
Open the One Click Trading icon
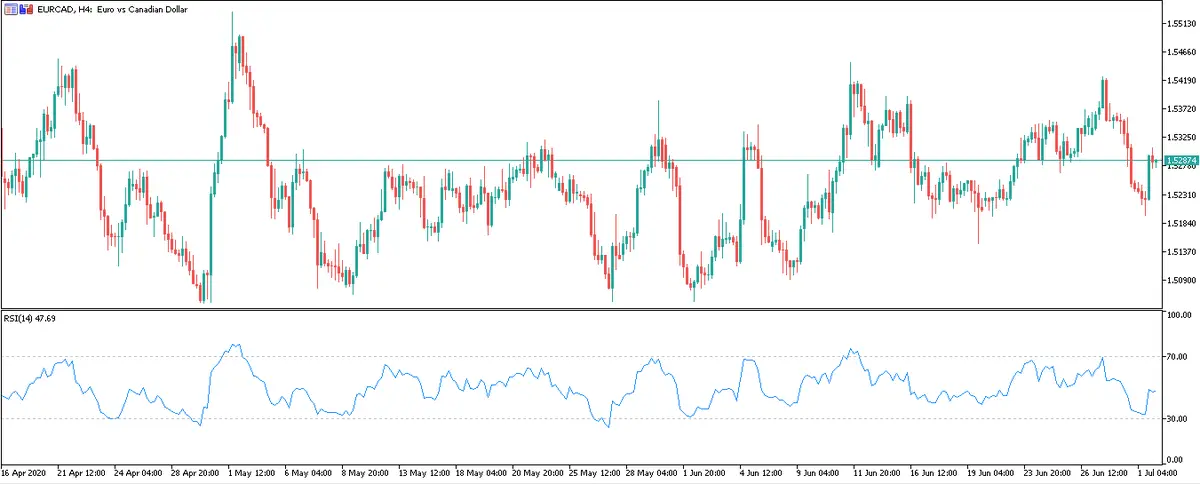26,8
